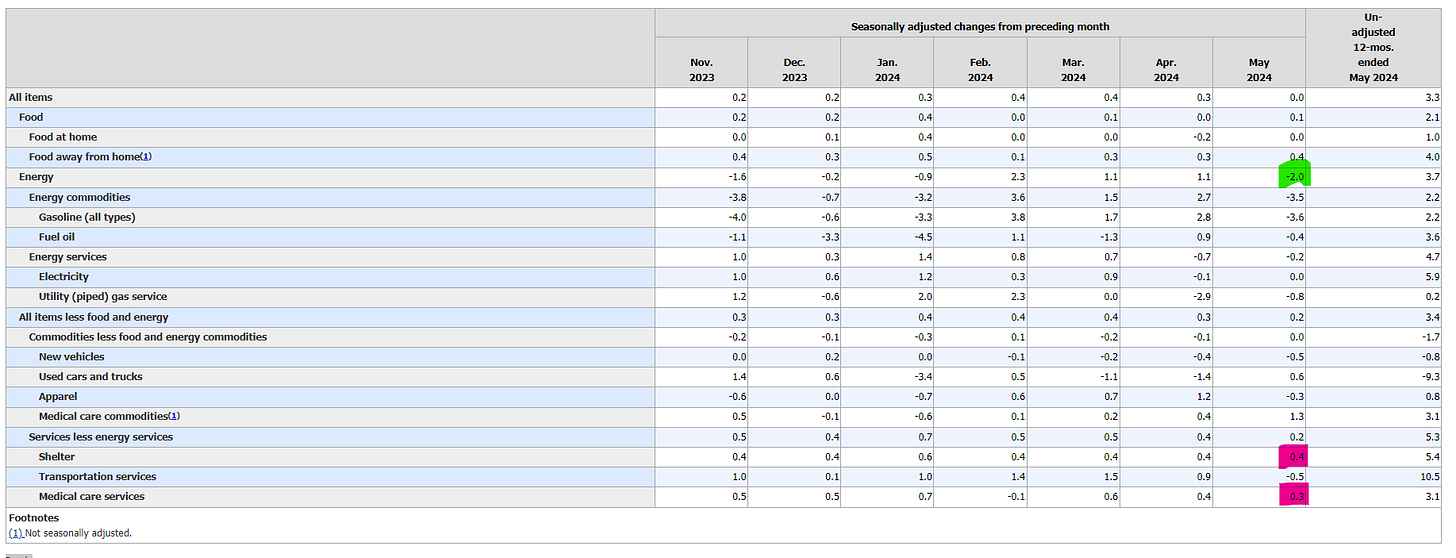1456x558 pixels.
Task: Click Energy Nov. 2023 value -1.6
Action: (736, 177)
